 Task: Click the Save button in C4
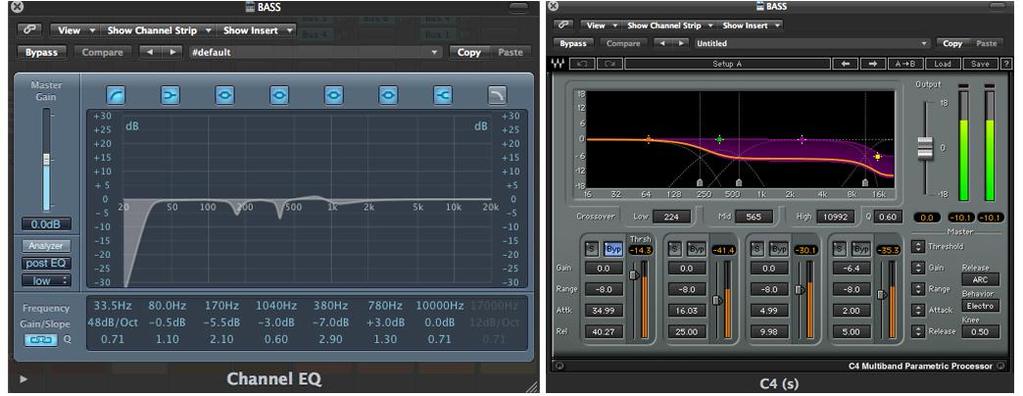pos(980,64)
